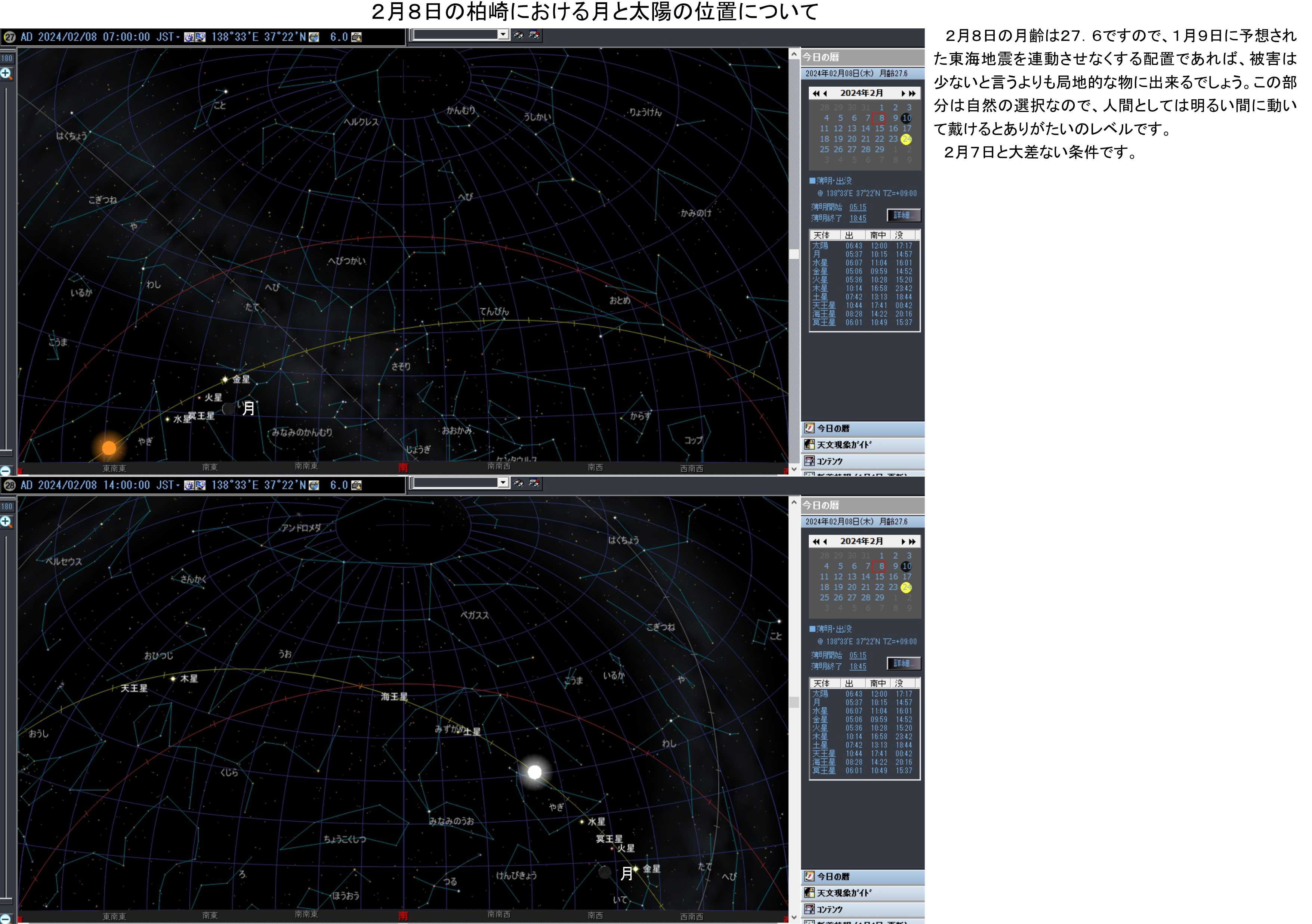
Task: Open globe location icon in lower chart toolbar
Action: 314,486
